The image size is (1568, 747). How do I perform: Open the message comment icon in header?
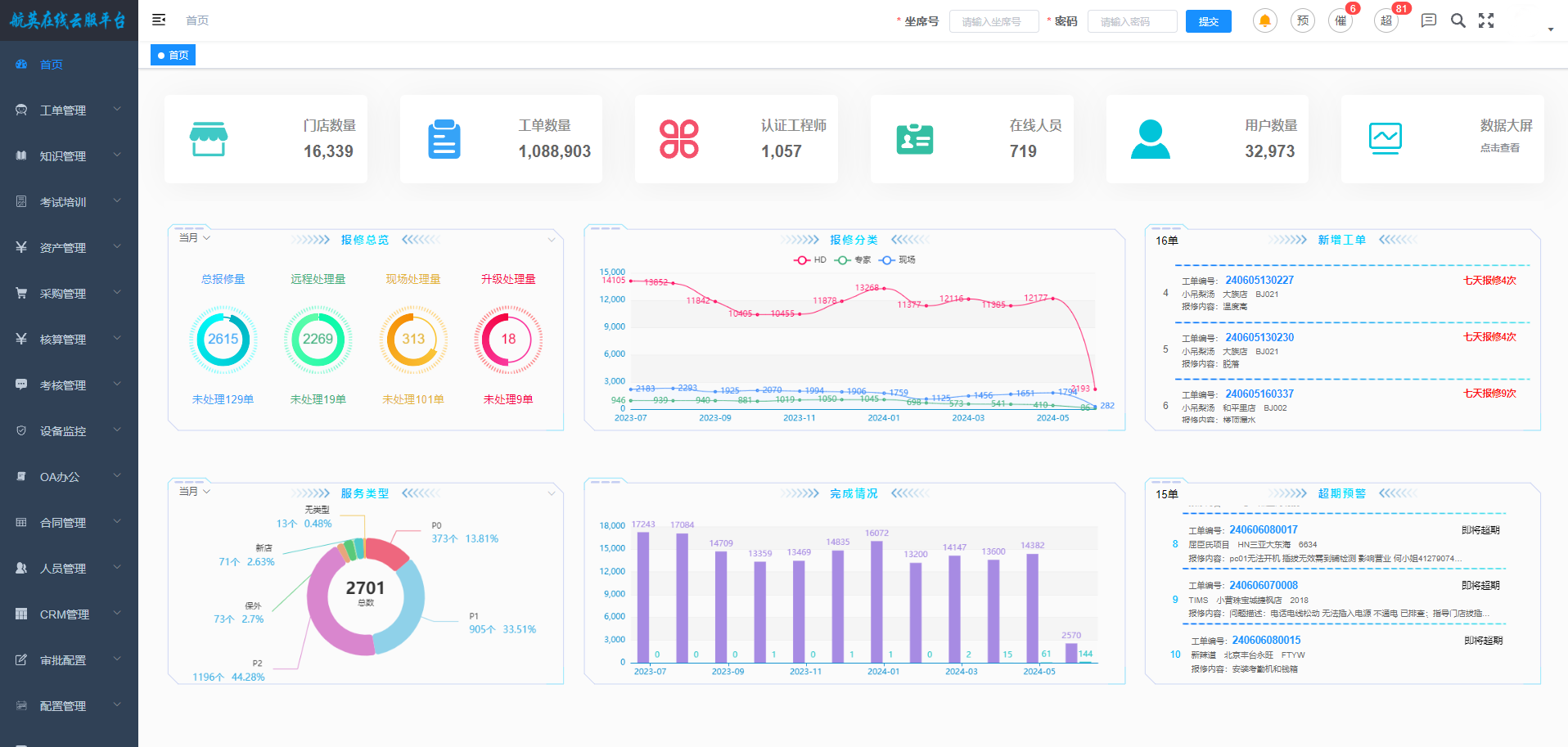[x=1428, y=21]
